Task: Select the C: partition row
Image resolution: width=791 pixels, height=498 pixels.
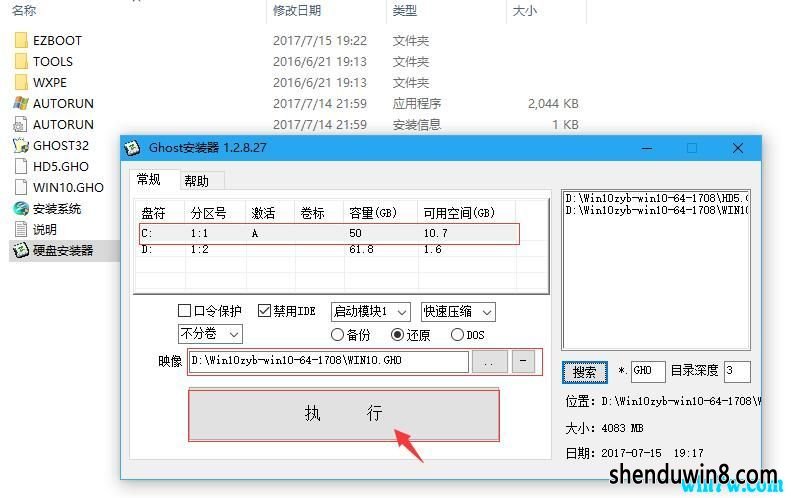Action: click(329, 234)
